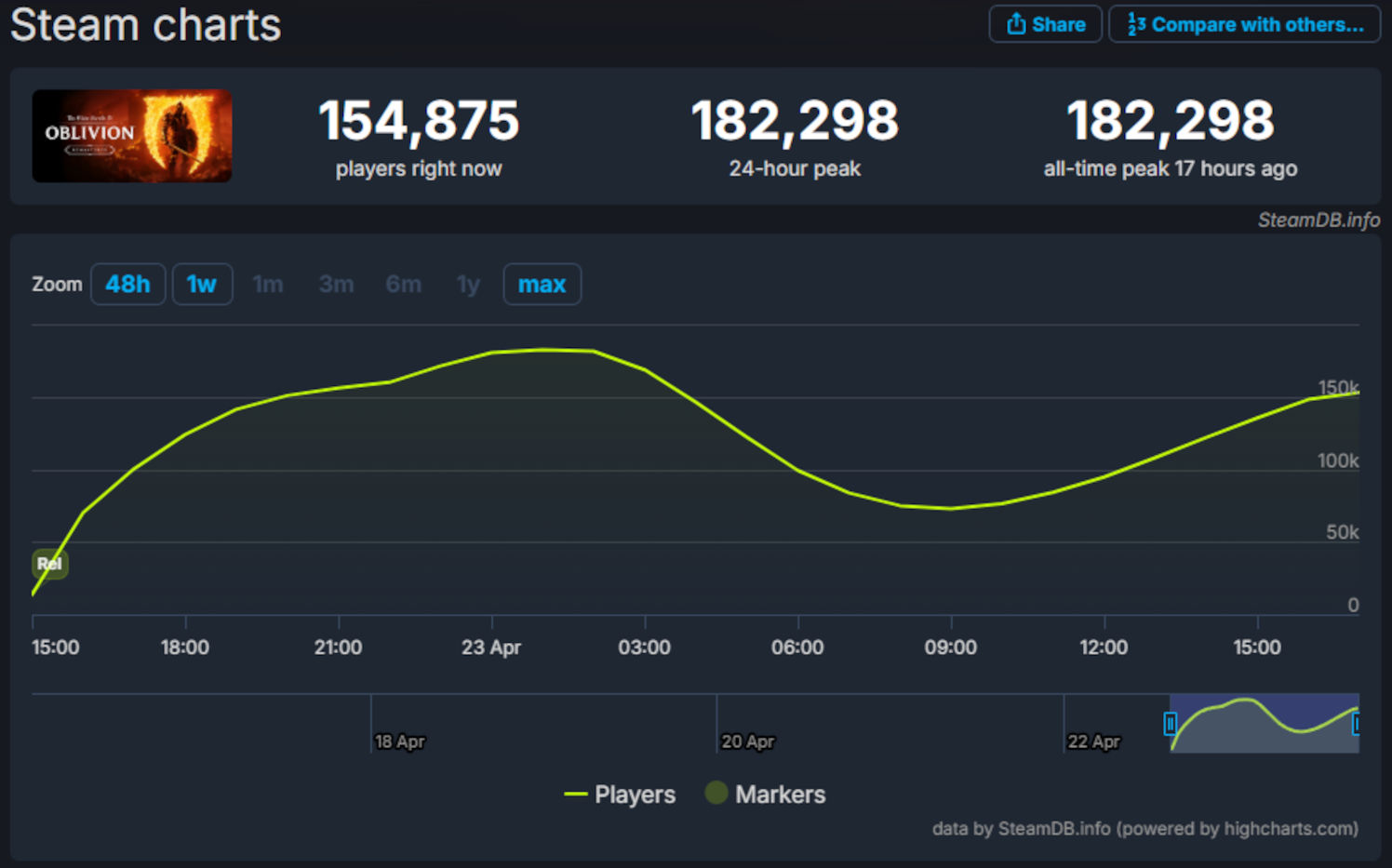
Task: Click the green "Rel" release marker
Action: point(49,563)
